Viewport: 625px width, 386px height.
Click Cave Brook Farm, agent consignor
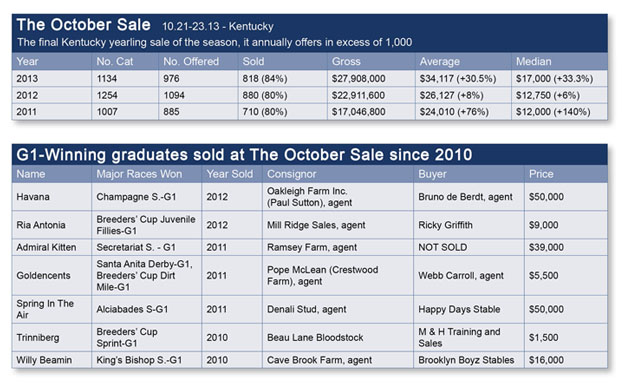tap(319, 360)
